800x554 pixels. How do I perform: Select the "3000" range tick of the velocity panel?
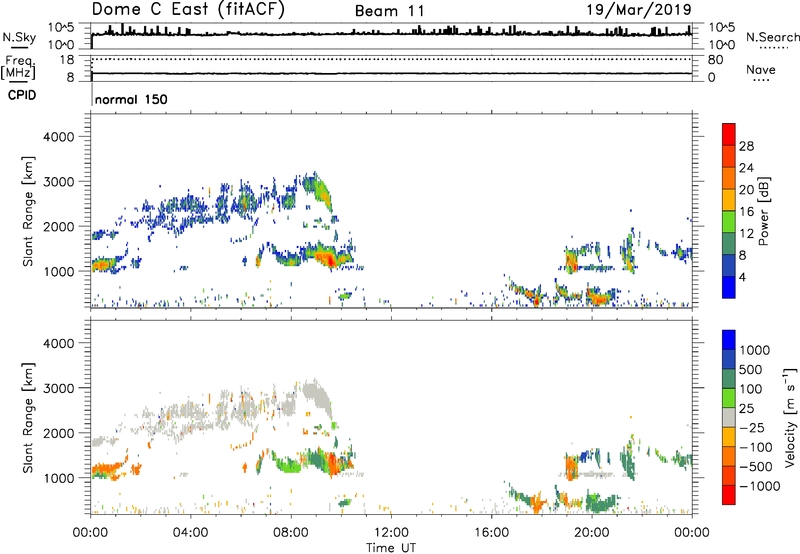(x=58, y=388)
